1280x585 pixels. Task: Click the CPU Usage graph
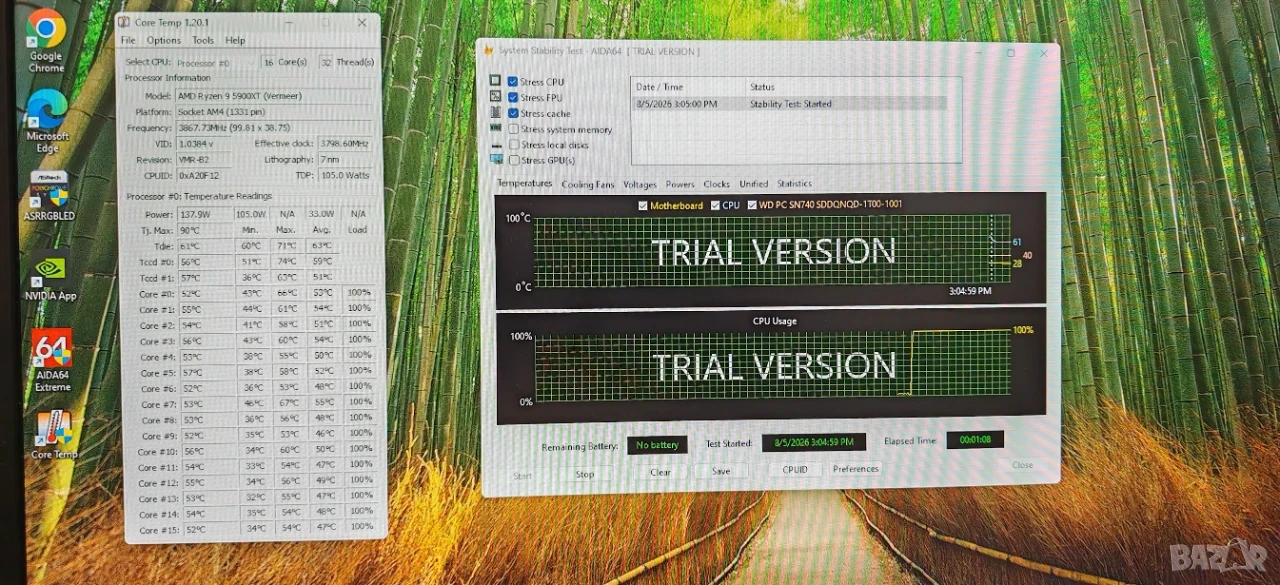coord(771,367)
